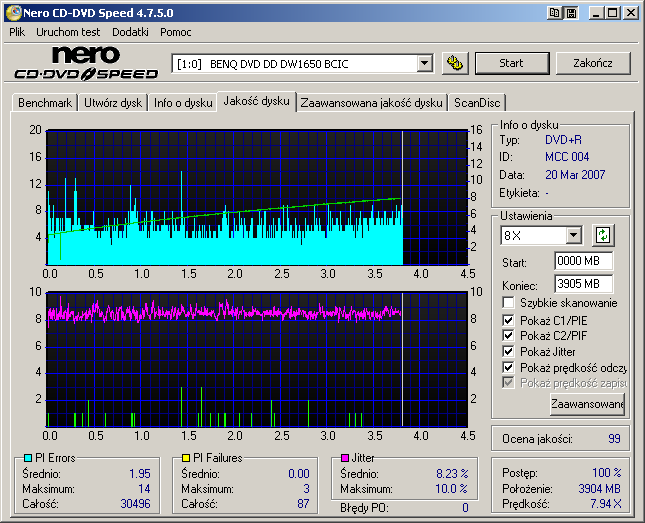Click the Prędkość value 7.94 X
The image size is (645, 523).
pos(606,504)
